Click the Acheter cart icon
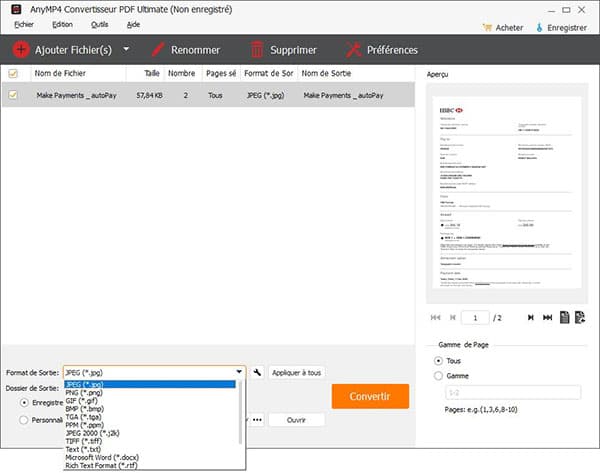 point(488,27)
